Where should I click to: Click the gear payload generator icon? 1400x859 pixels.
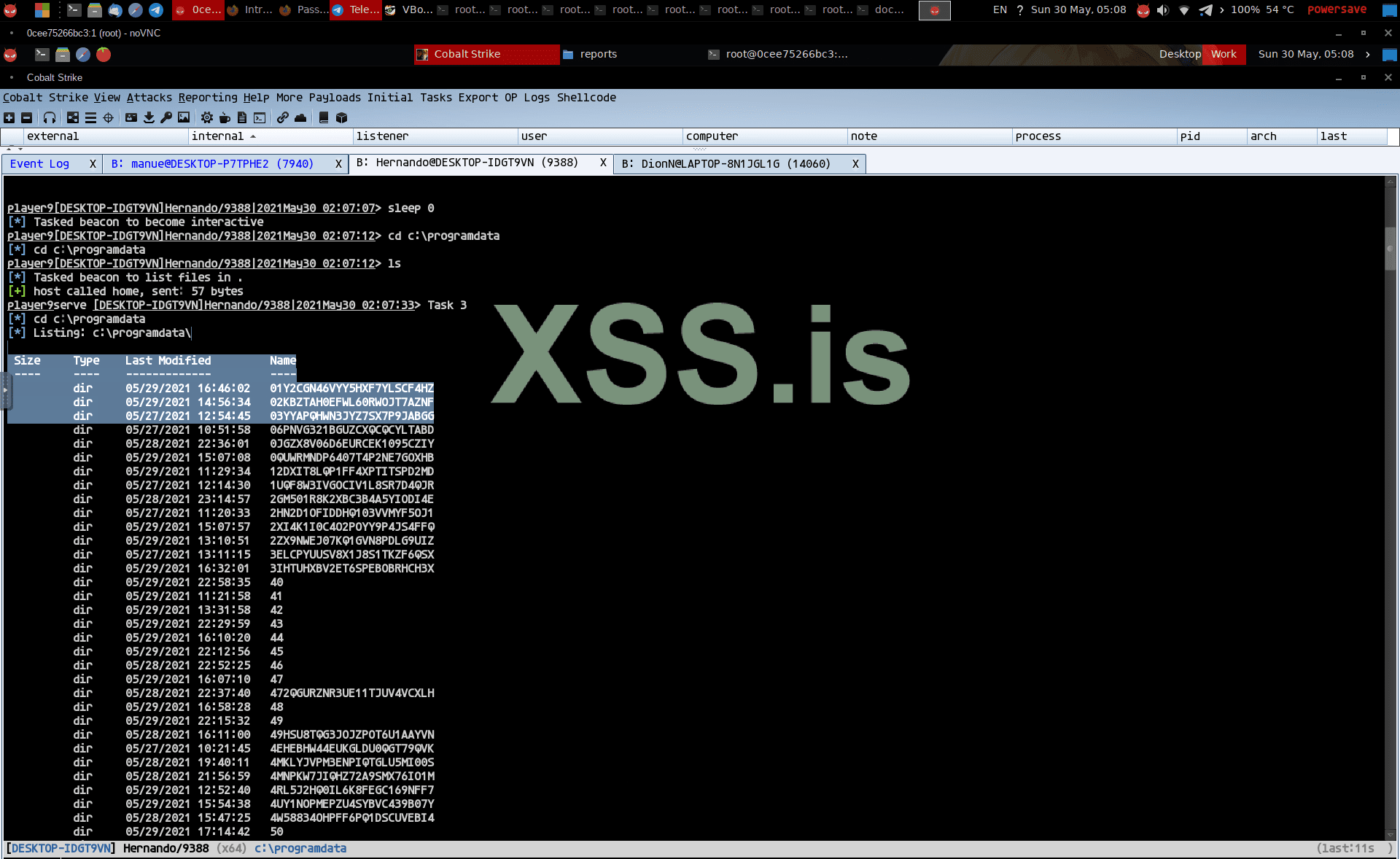(x=207, y=117)
